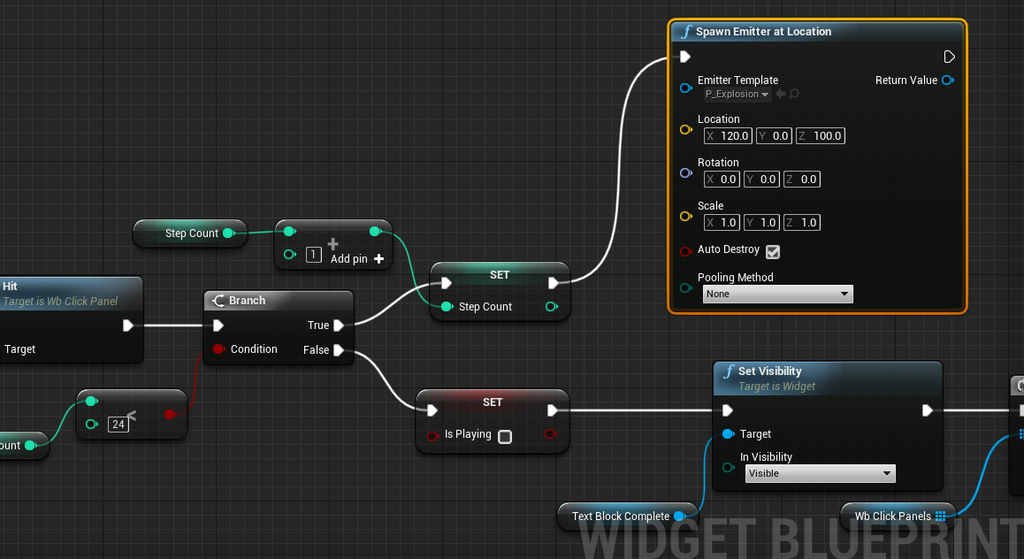Select the Text Block Complete variable node
This screenshot has height=559, width=1024.
[627, 516]
